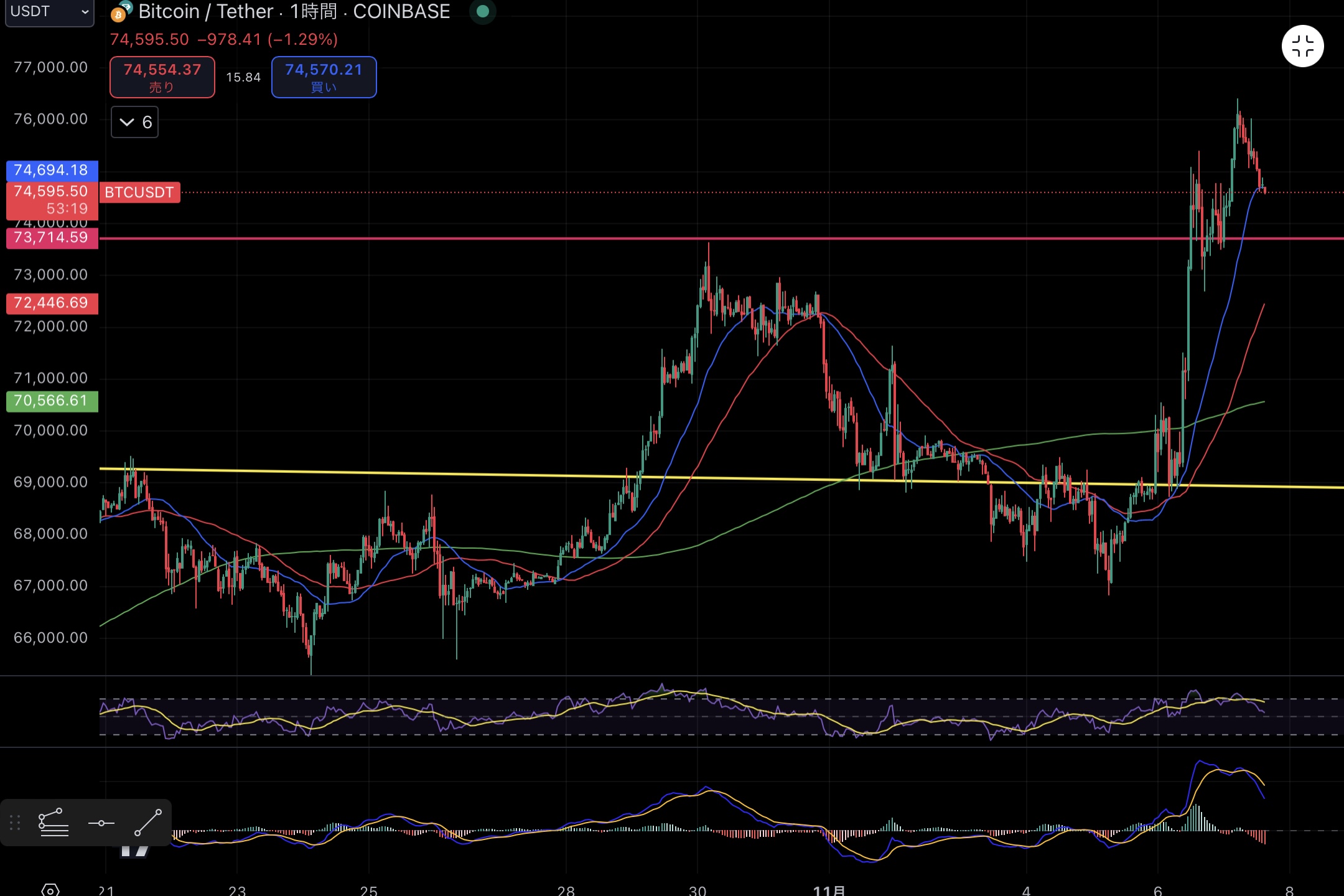The height and width of the screenshot is (896, 1344).
Task: Select the horizontal line drawing tool
Action: (101, 823)
